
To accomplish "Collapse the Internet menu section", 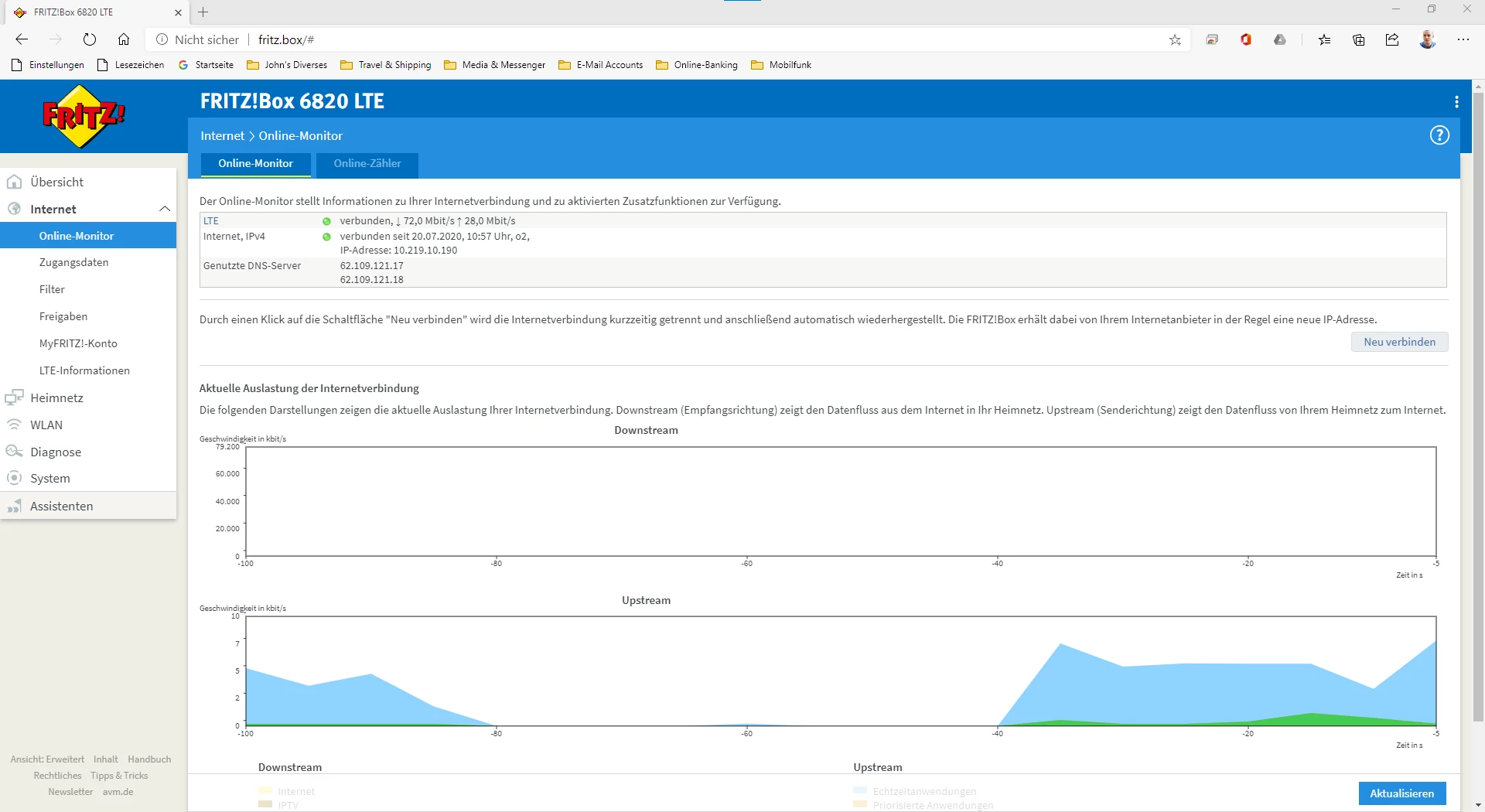I will 164,209.
